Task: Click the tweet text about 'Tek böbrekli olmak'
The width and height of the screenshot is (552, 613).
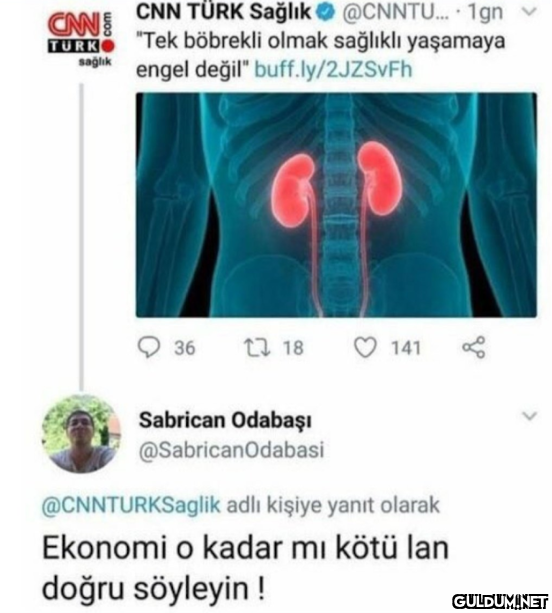Action: coord(321,55)
